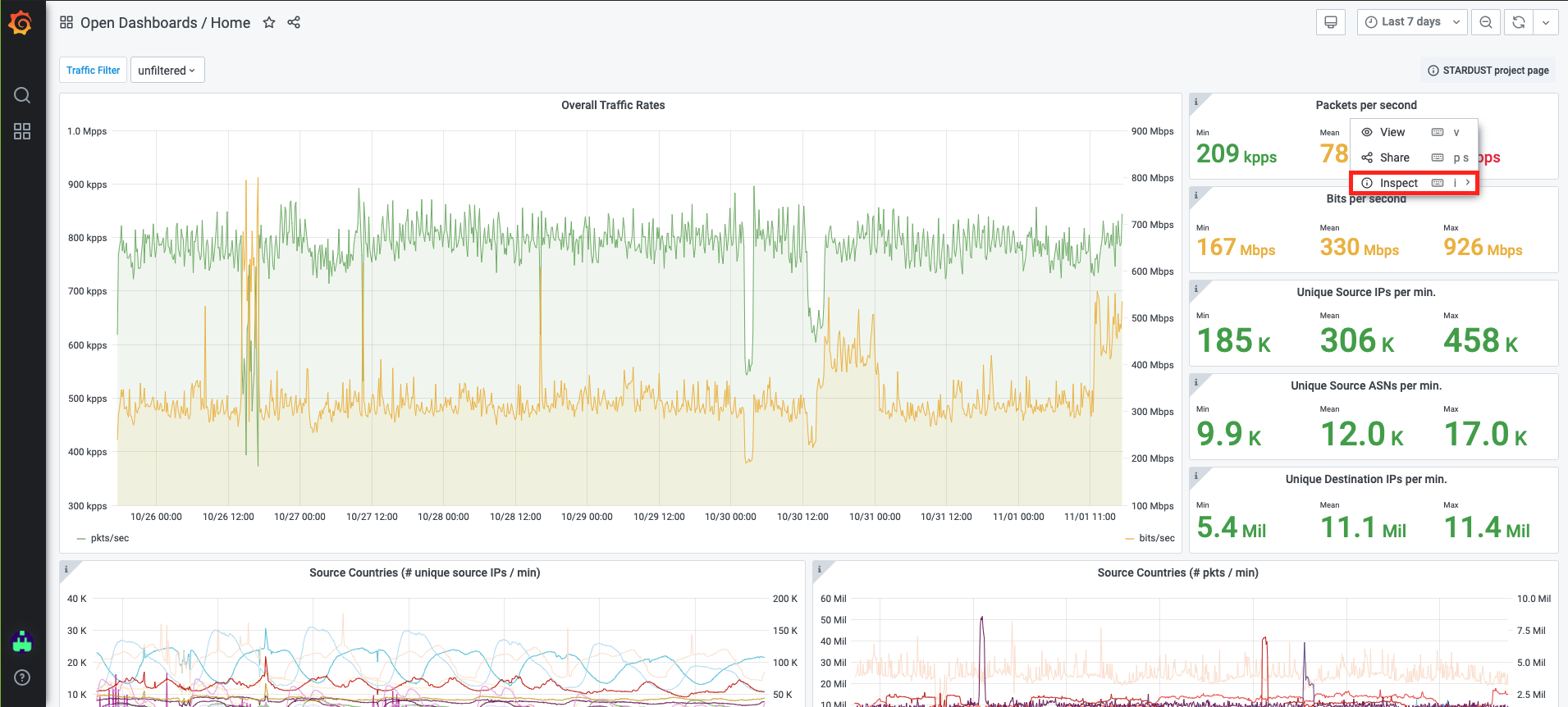The image size is (1568, 707).
Task: Click info icon on Source Countries unique IPs panel
Action: [67, 569]
